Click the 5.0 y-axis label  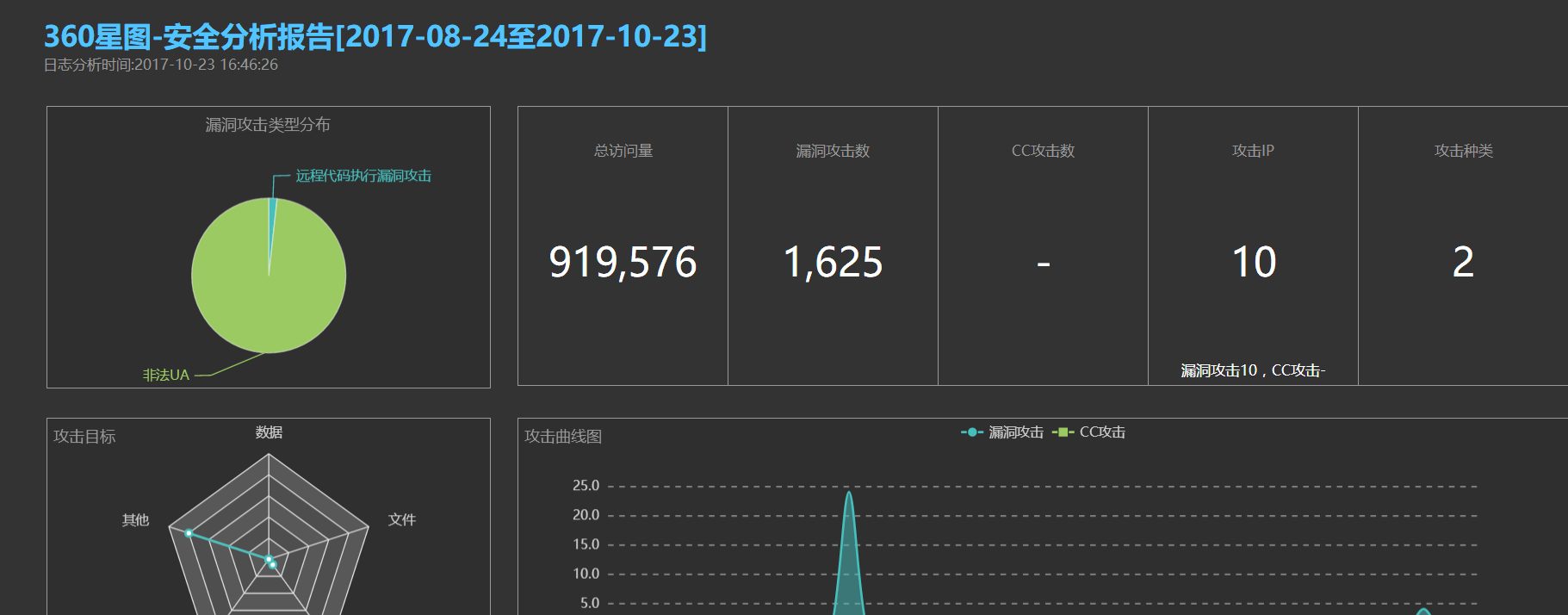(590, 603)
